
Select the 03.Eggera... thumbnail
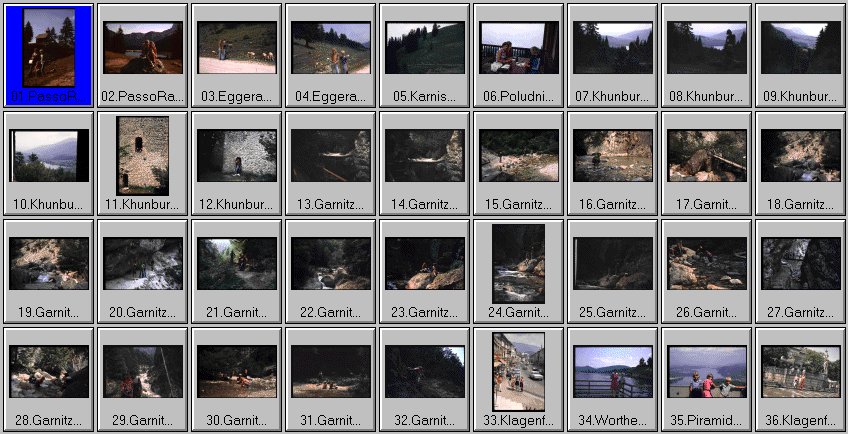pyautogui.click(x=237, y=49)
